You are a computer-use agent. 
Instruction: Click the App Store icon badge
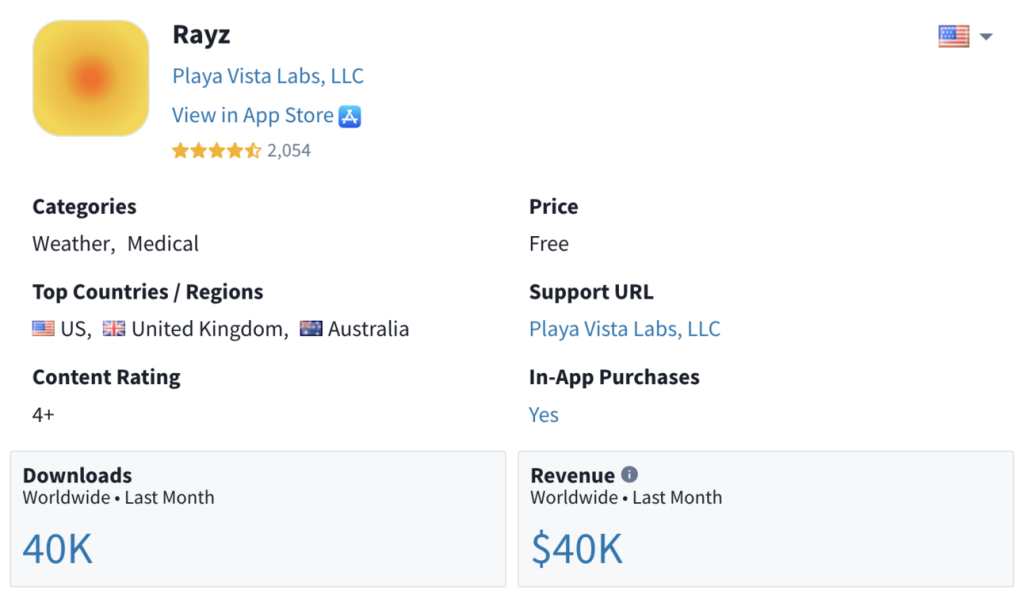click(x=350, y=116)
